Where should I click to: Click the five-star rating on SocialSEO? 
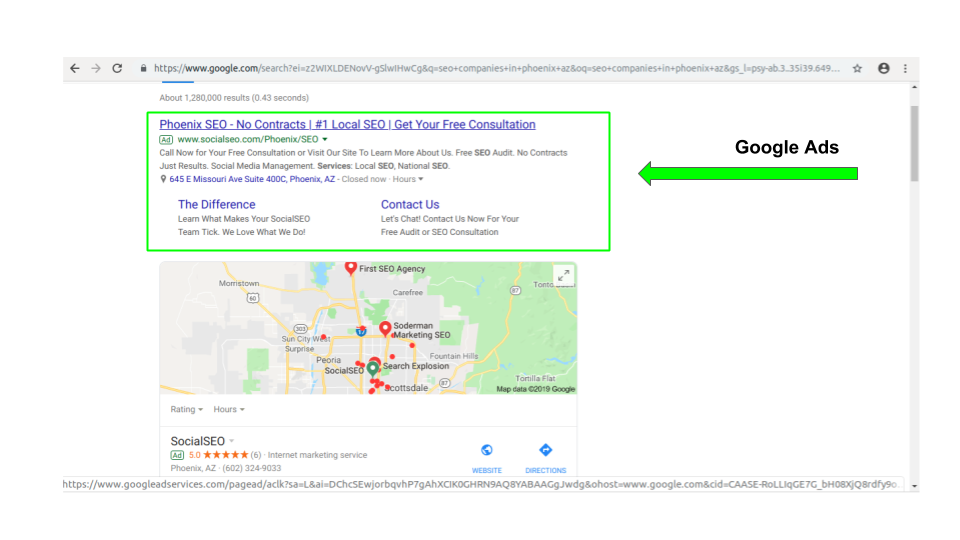click(225, 455)
